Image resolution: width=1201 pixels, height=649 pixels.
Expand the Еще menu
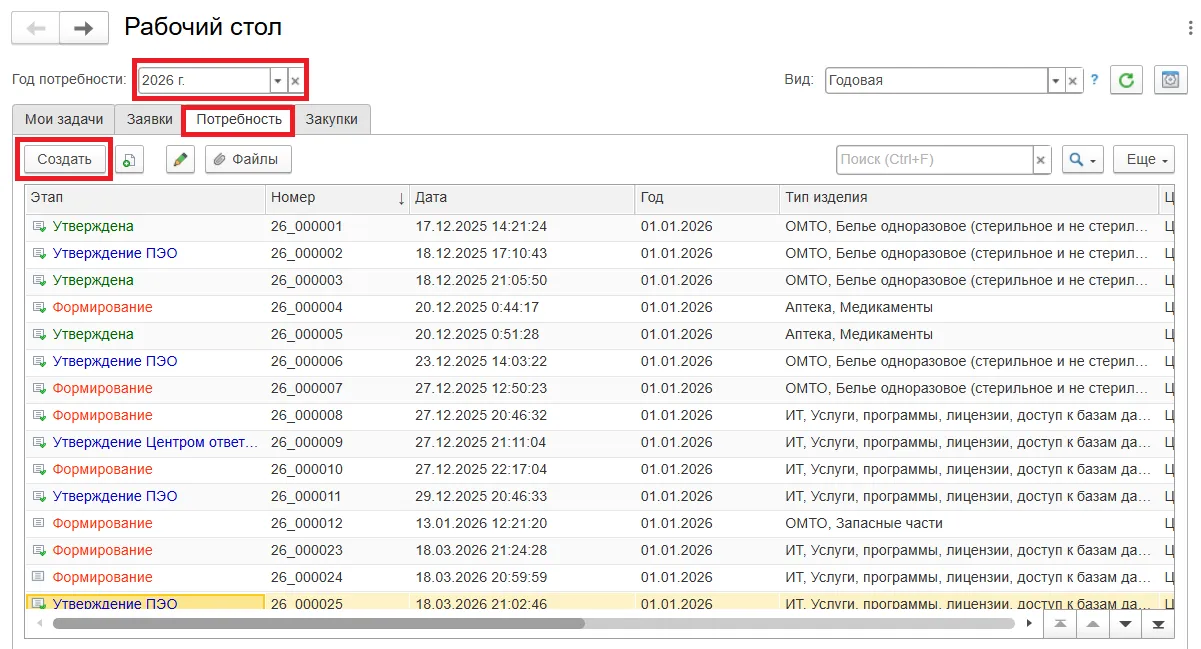click(1144, 160)
